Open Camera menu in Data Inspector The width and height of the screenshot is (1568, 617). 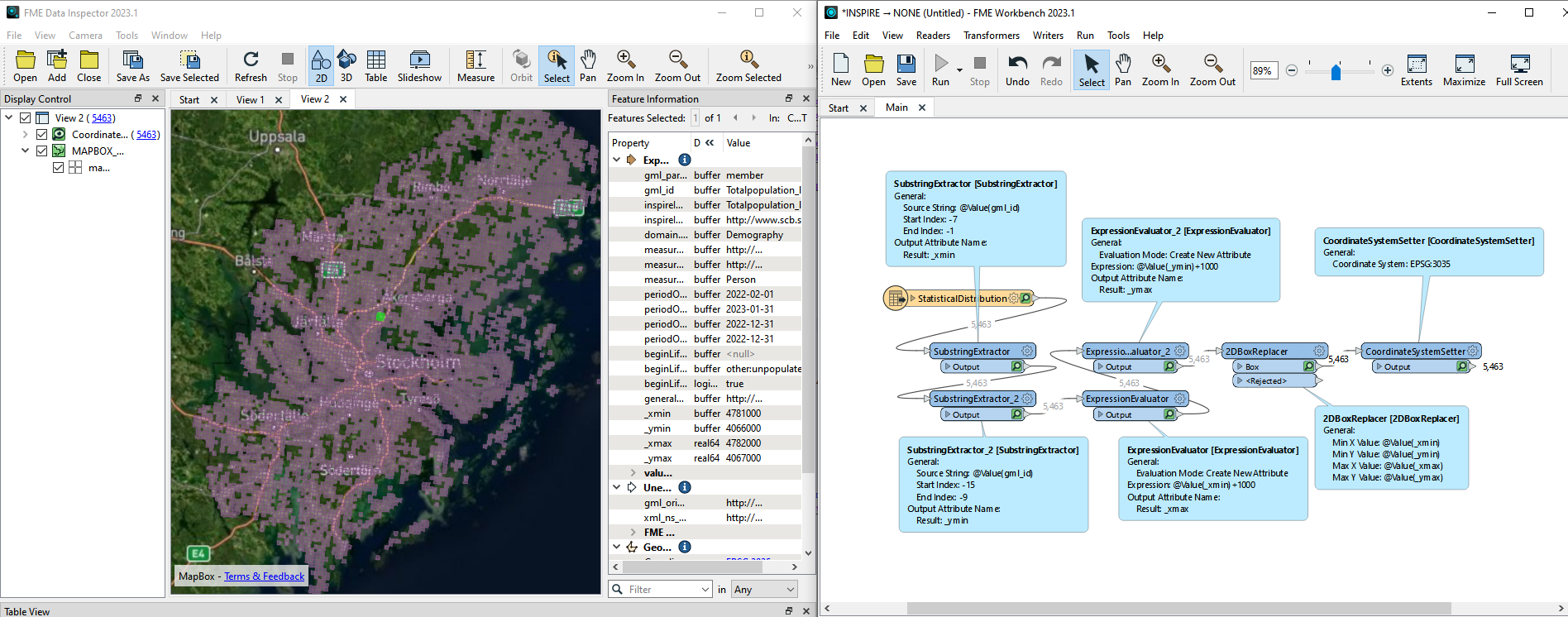coord(85,36)
